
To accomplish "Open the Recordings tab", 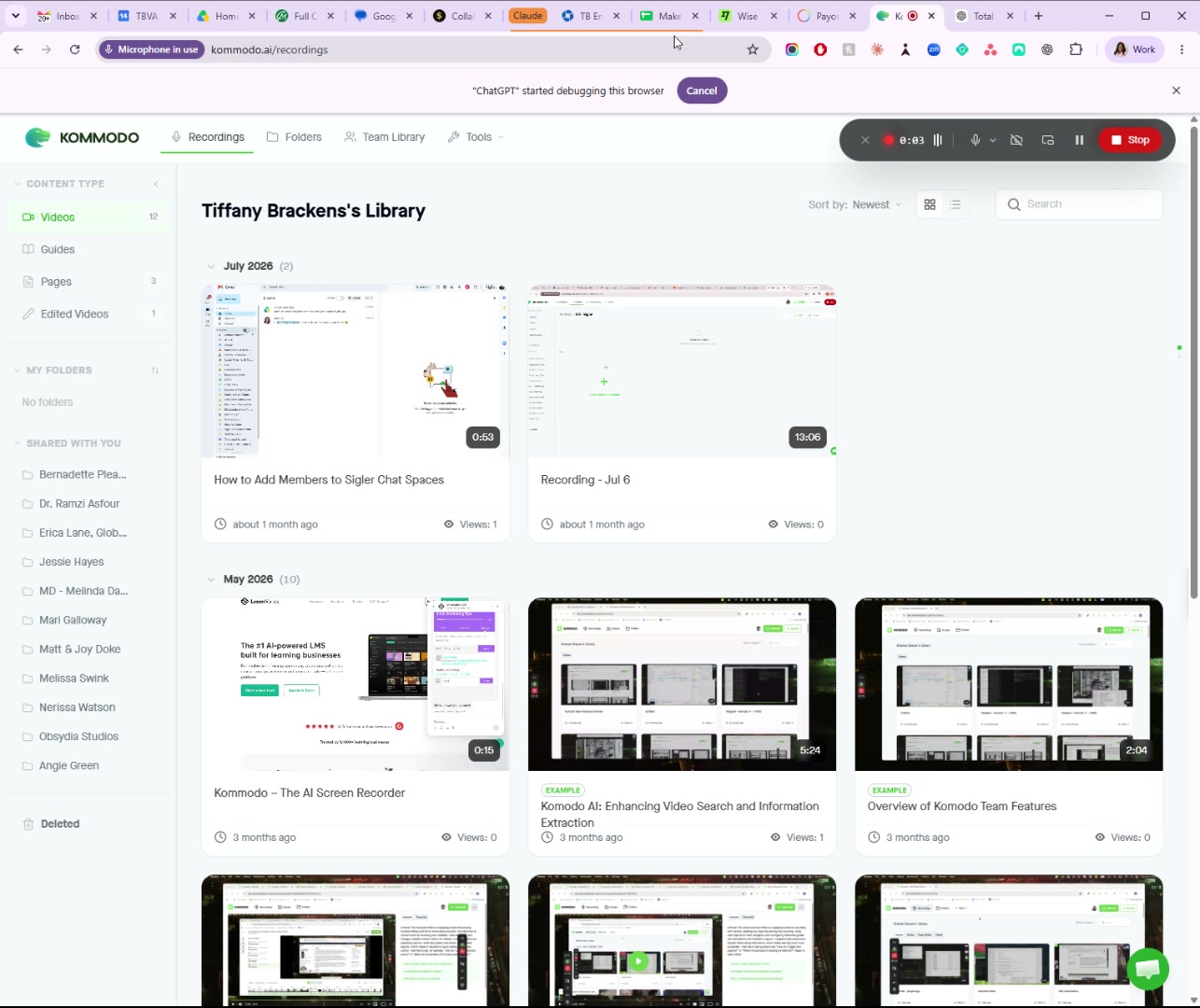I will coord(207,137).
